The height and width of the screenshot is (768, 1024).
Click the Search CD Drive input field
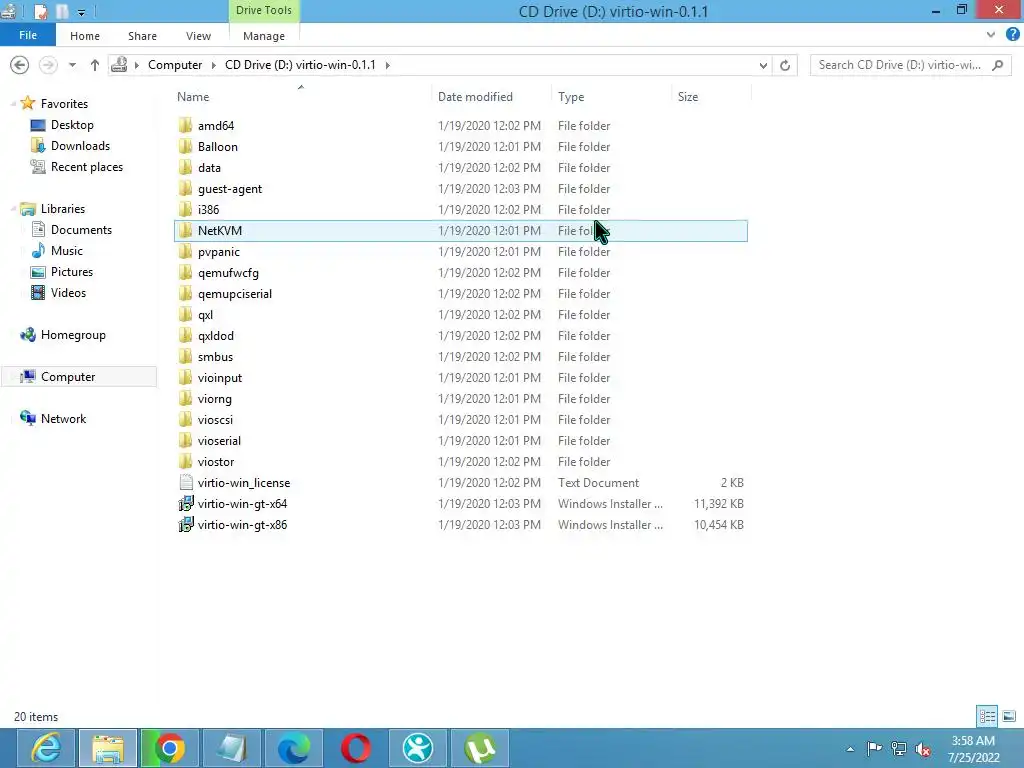901,65
